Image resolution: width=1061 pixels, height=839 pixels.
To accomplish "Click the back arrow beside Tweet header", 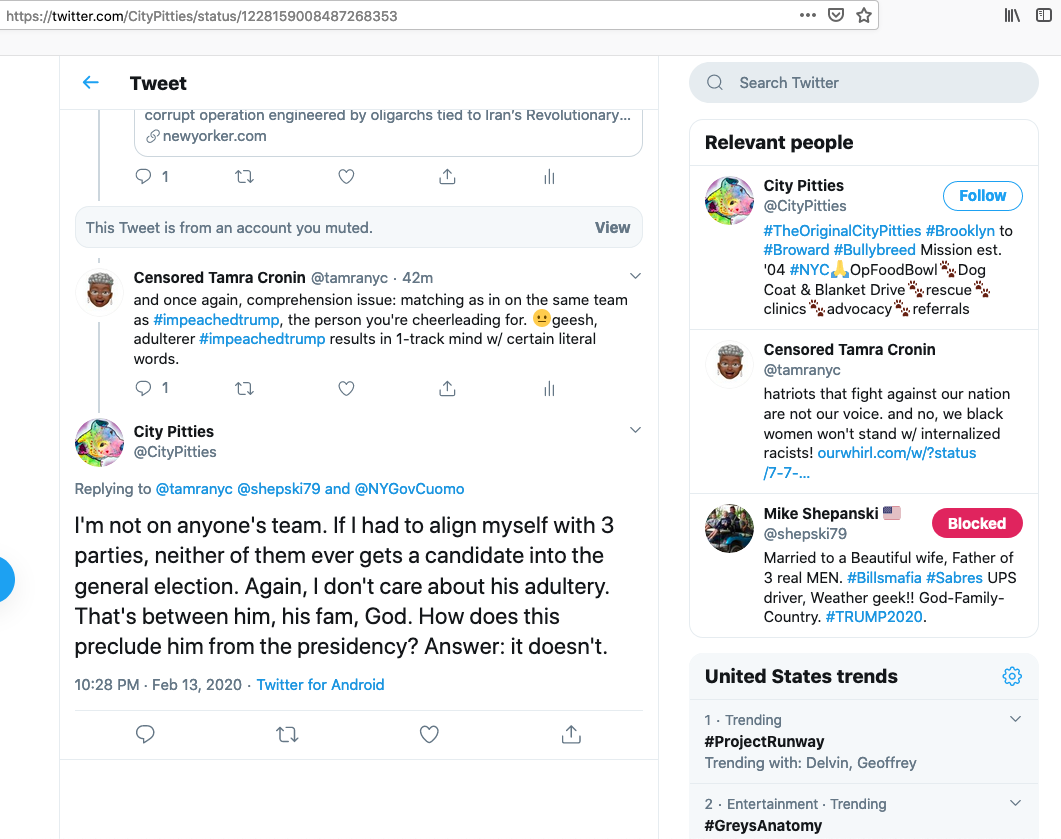I will [x=91, y=83].
